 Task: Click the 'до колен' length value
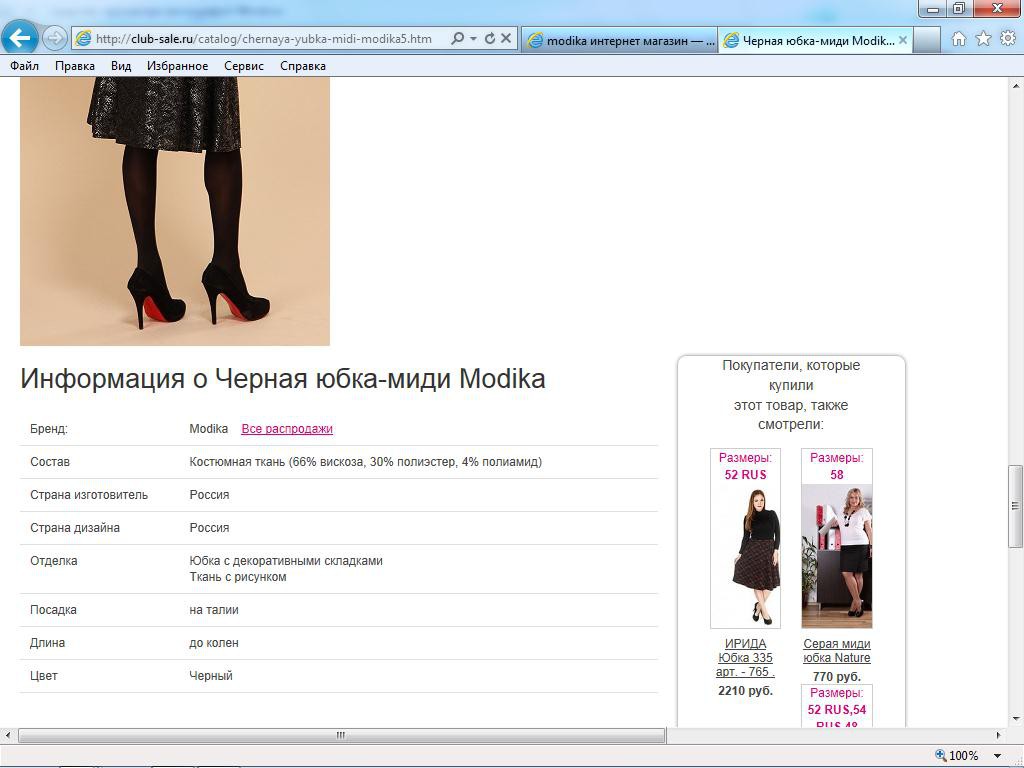tap(214, 643)
